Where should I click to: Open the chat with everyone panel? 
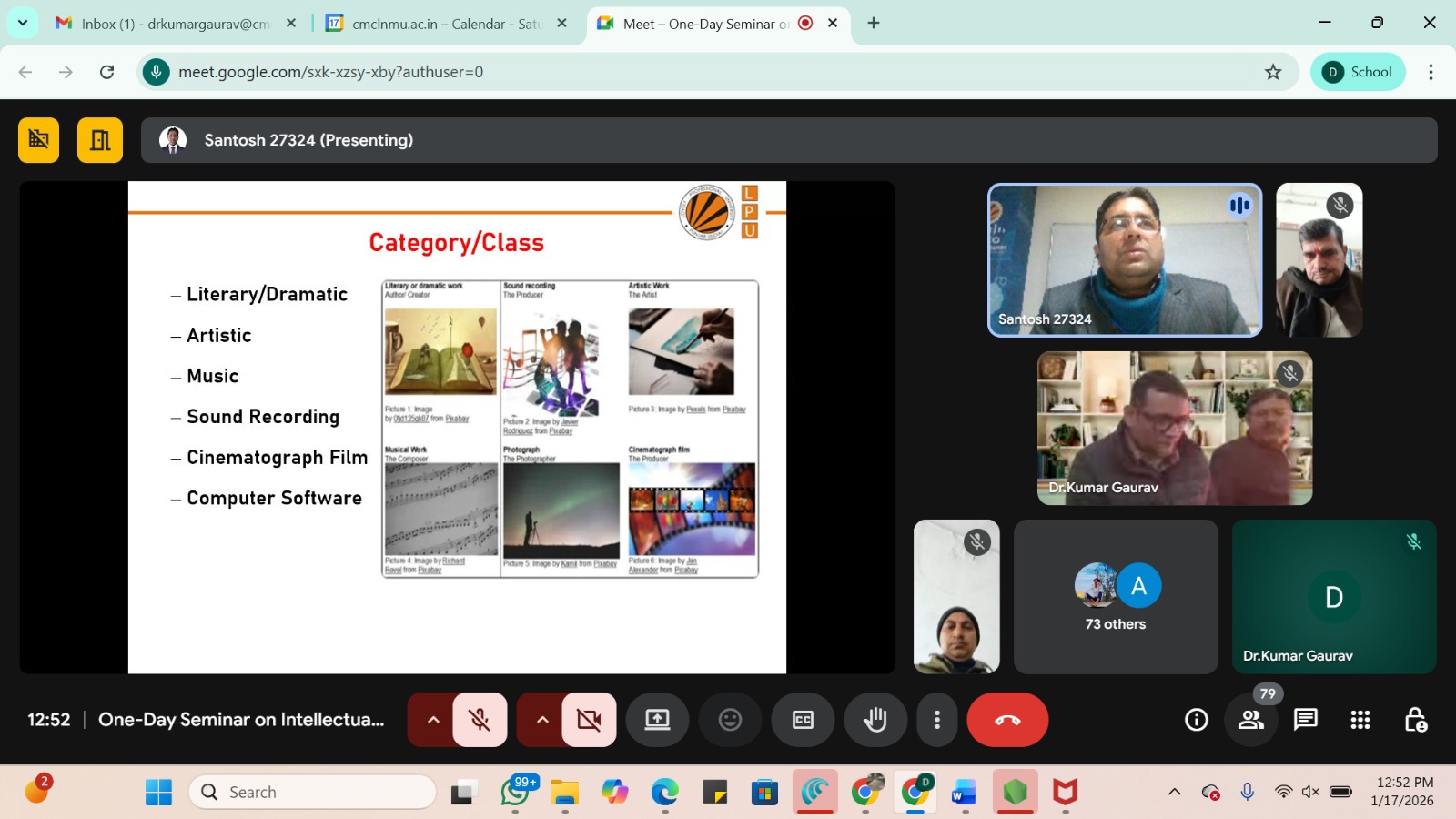click(1305, 720)
